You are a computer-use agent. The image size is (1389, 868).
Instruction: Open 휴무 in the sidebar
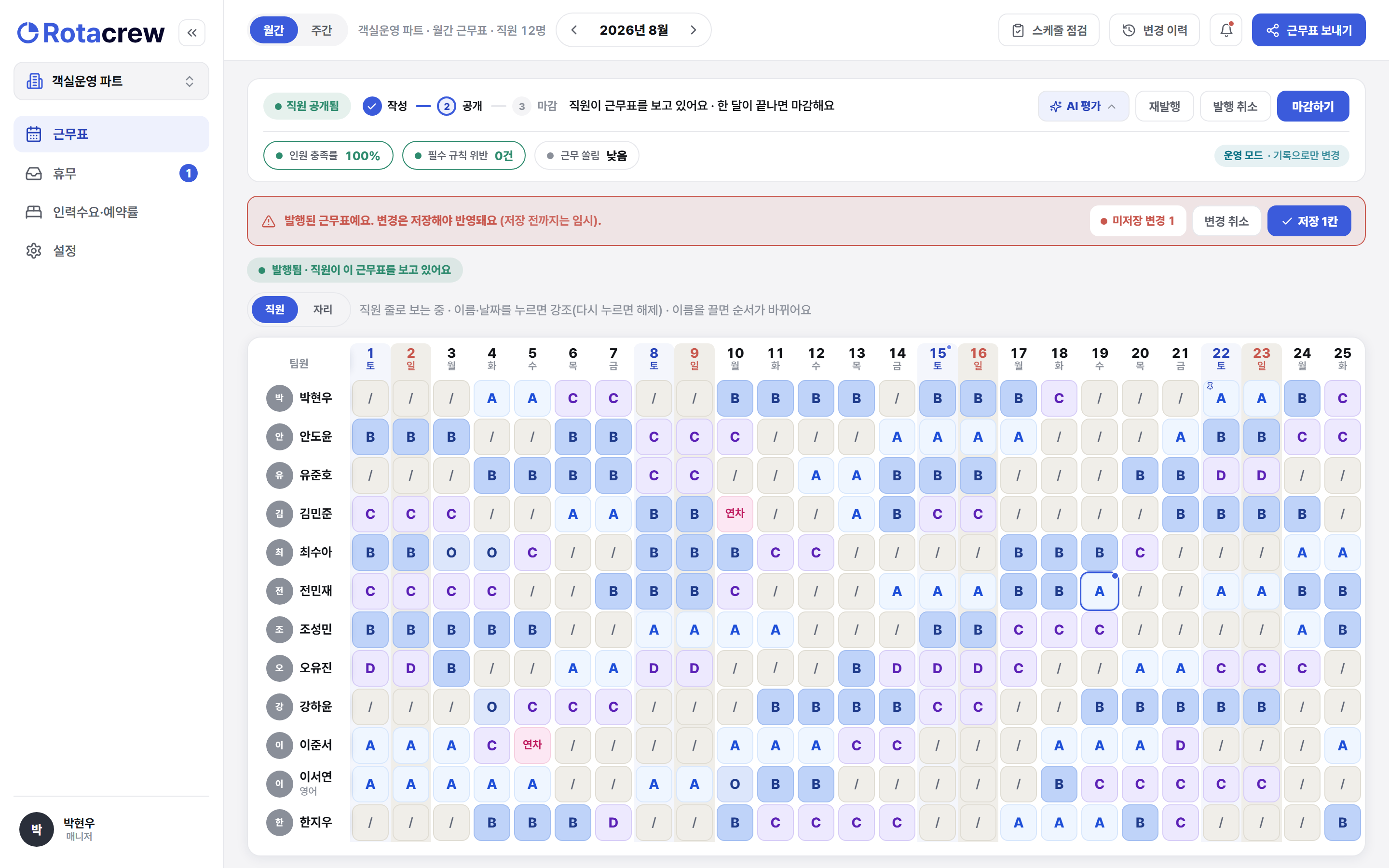point(111,174)
